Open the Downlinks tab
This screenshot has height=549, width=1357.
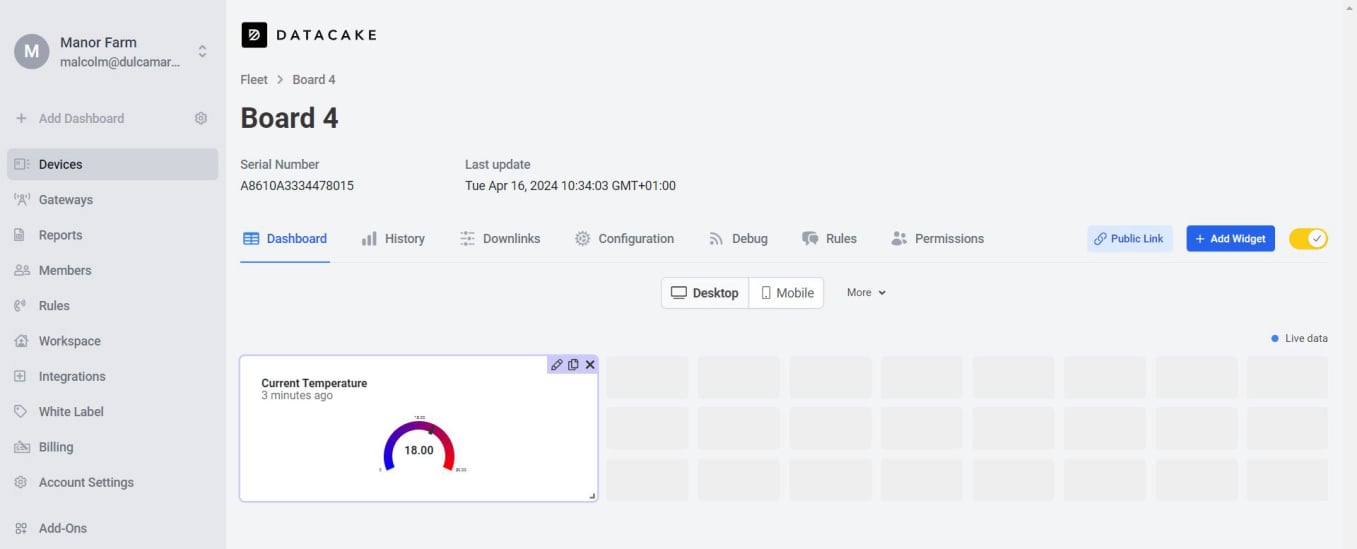click(x=500, y=239)
